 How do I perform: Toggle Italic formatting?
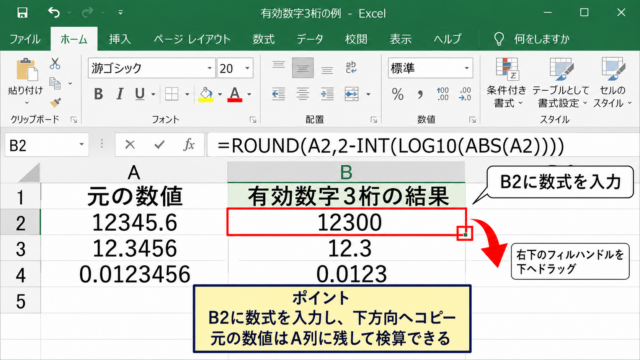click(119, 94)
